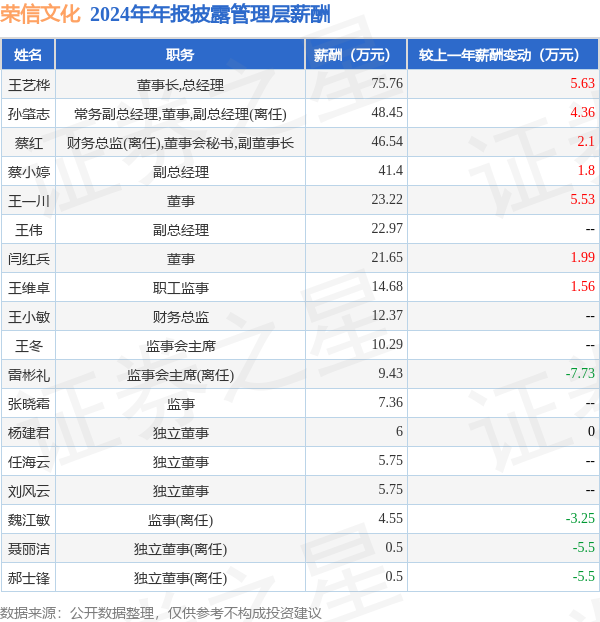The height and width of the screenshot is (622, 600).
Task: Click the position 常务副总经理,董事,副总经理(离任)
Action: 180,114
